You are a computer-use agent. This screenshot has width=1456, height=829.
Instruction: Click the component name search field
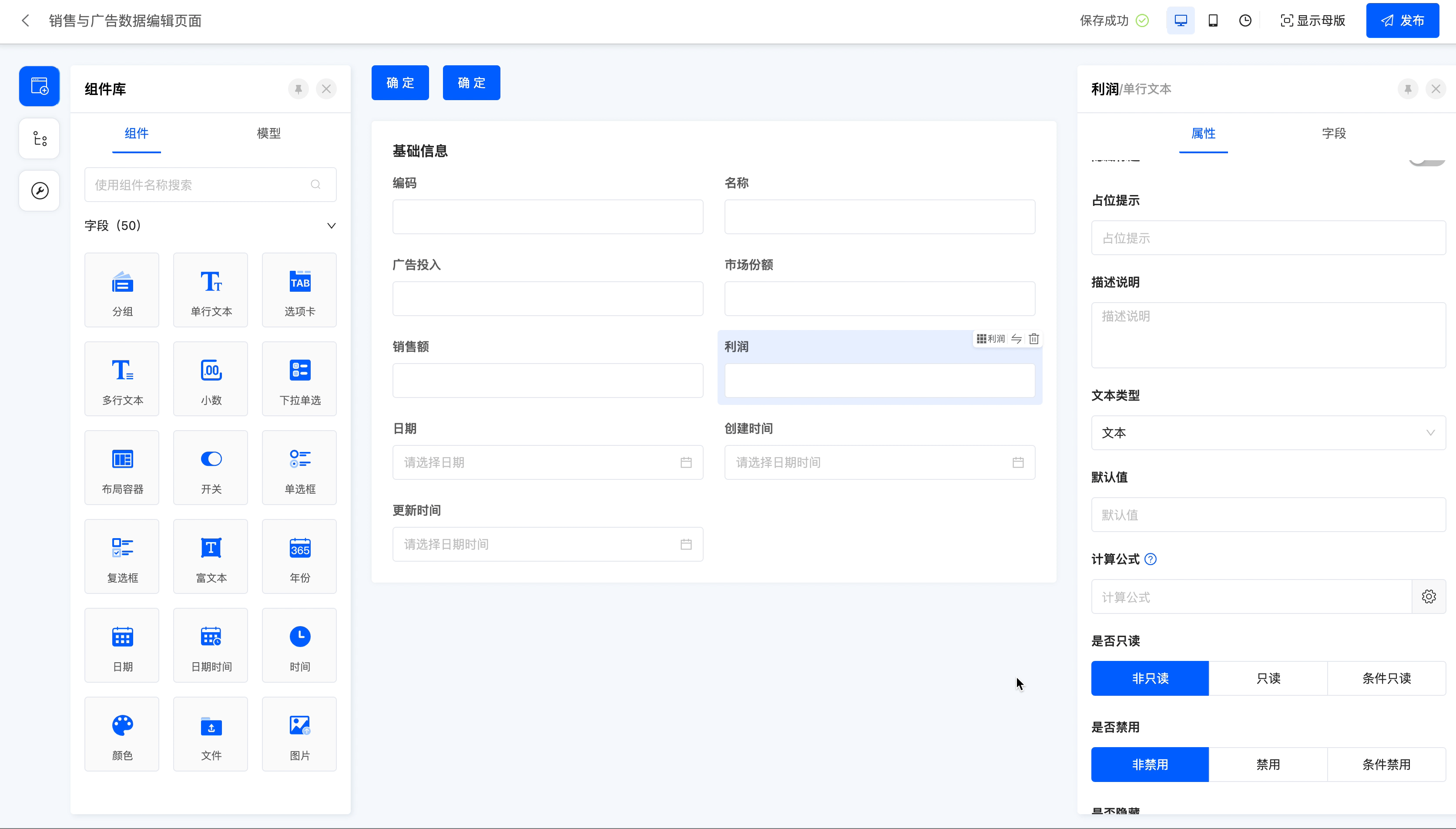(x=199, y=185)
